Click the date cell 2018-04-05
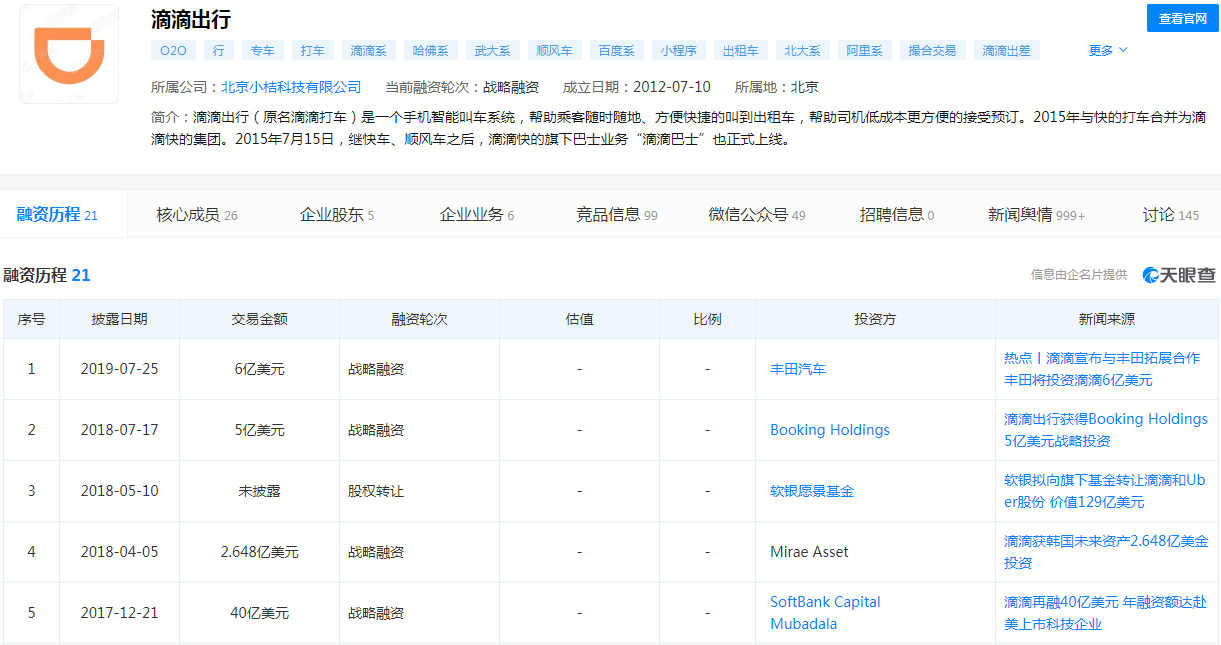1221x645 pixels. click(119, 552)
